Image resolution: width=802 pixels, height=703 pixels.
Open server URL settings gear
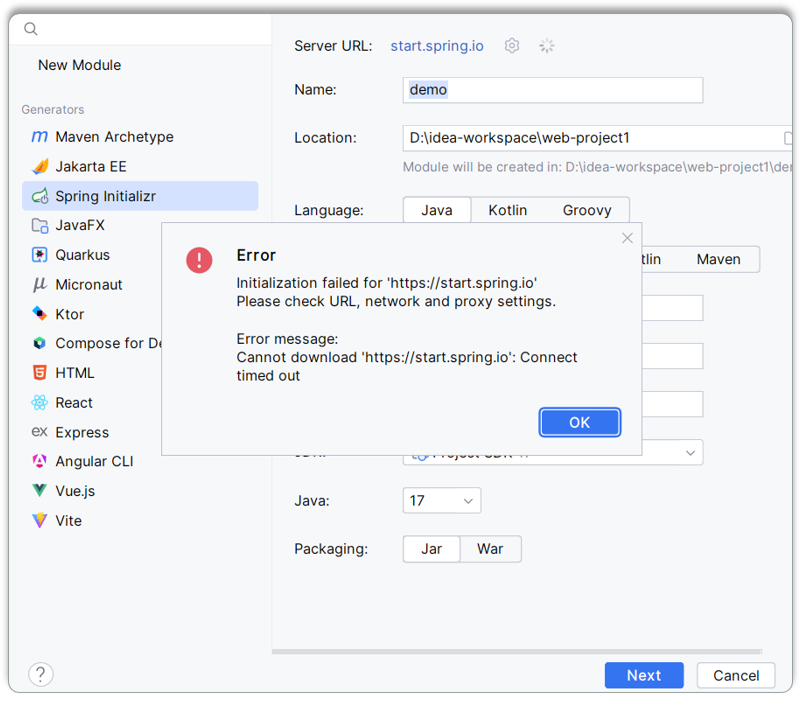(512, 46)
